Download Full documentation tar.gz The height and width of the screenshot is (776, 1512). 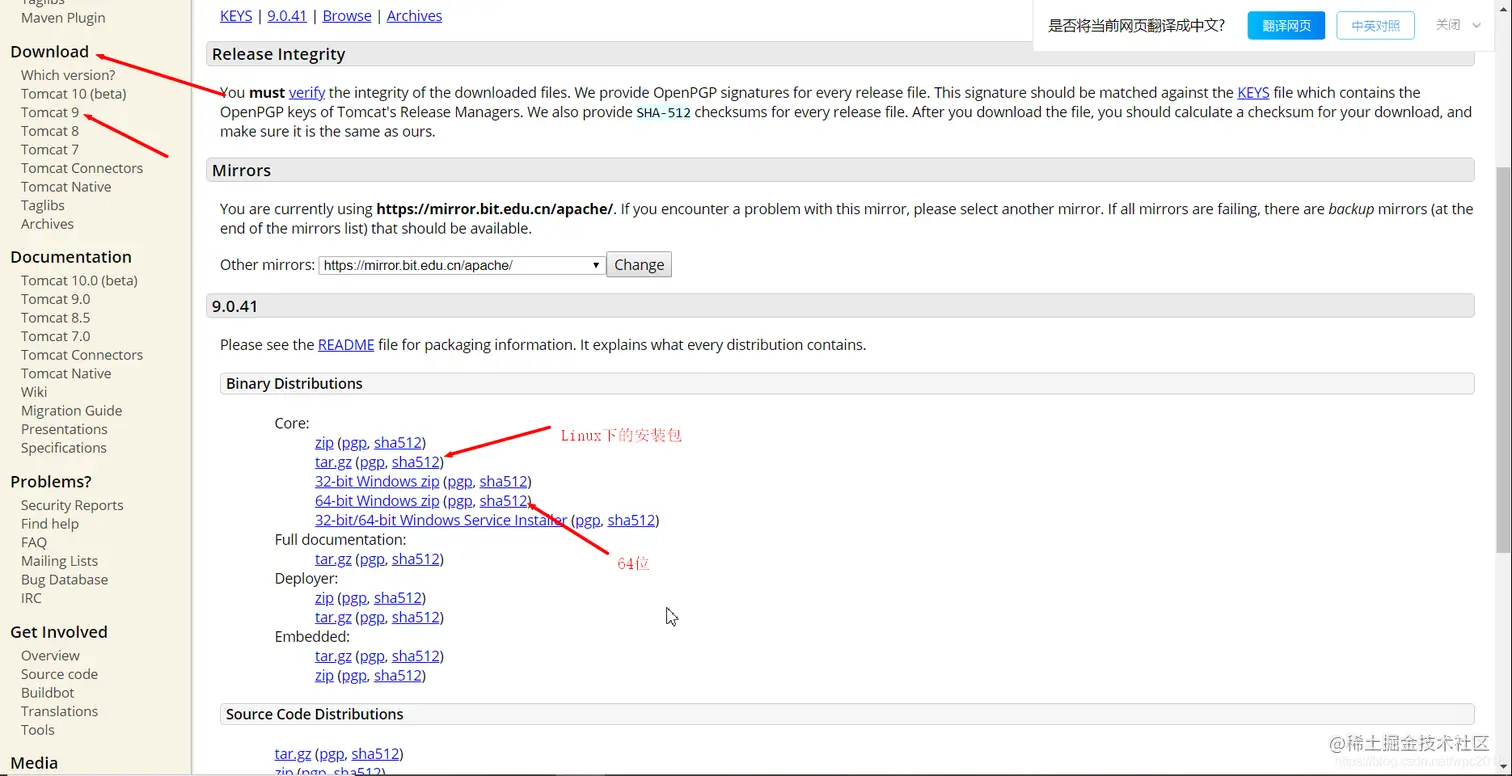(333, 559)
